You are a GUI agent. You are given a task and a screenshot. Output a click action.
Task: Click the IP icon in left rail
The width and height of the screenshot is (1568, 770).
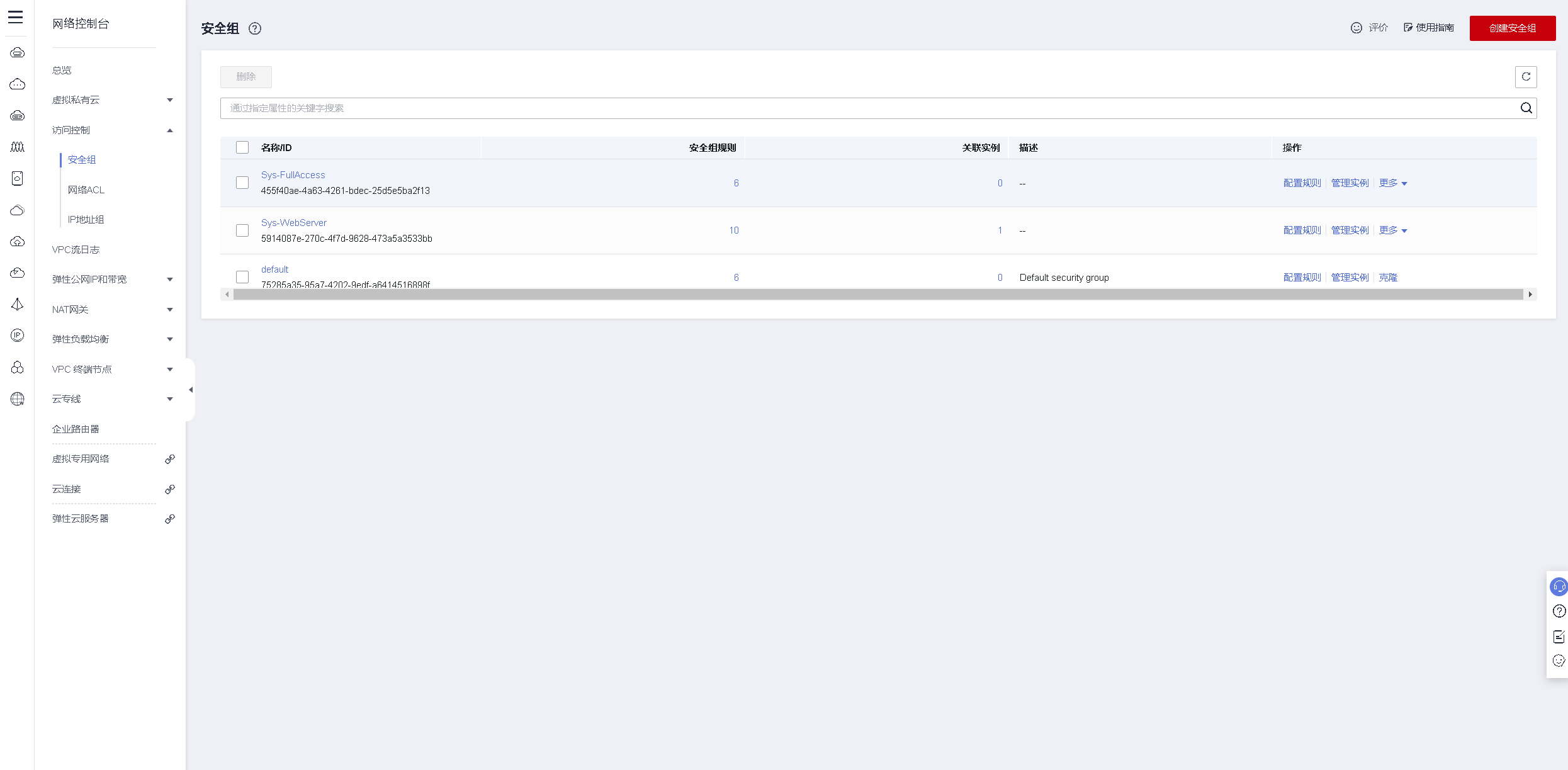[x=18, y=336]
